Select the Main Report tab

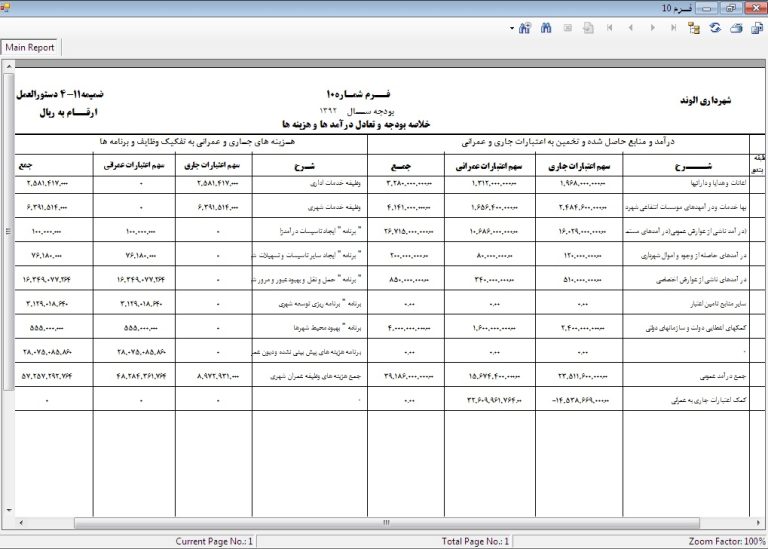click(31, 47)
